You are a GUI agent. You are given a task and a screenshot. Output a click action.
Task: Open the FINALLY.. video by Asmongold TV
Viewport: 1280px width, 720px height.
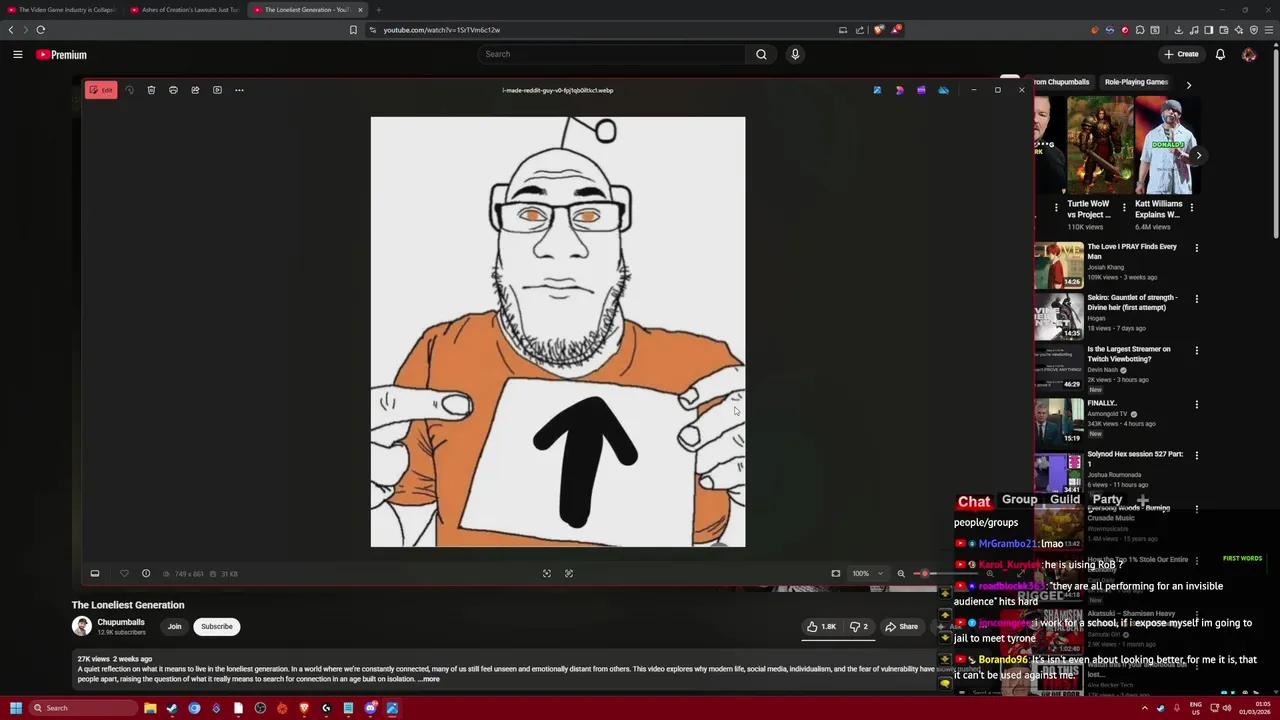pos(1102,403)
